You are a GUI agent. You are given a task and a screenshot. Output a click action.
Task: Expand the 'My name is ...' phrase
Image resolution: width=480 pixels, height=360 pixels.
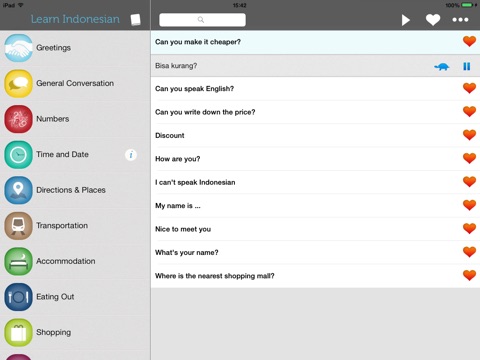tap(315, 206)
